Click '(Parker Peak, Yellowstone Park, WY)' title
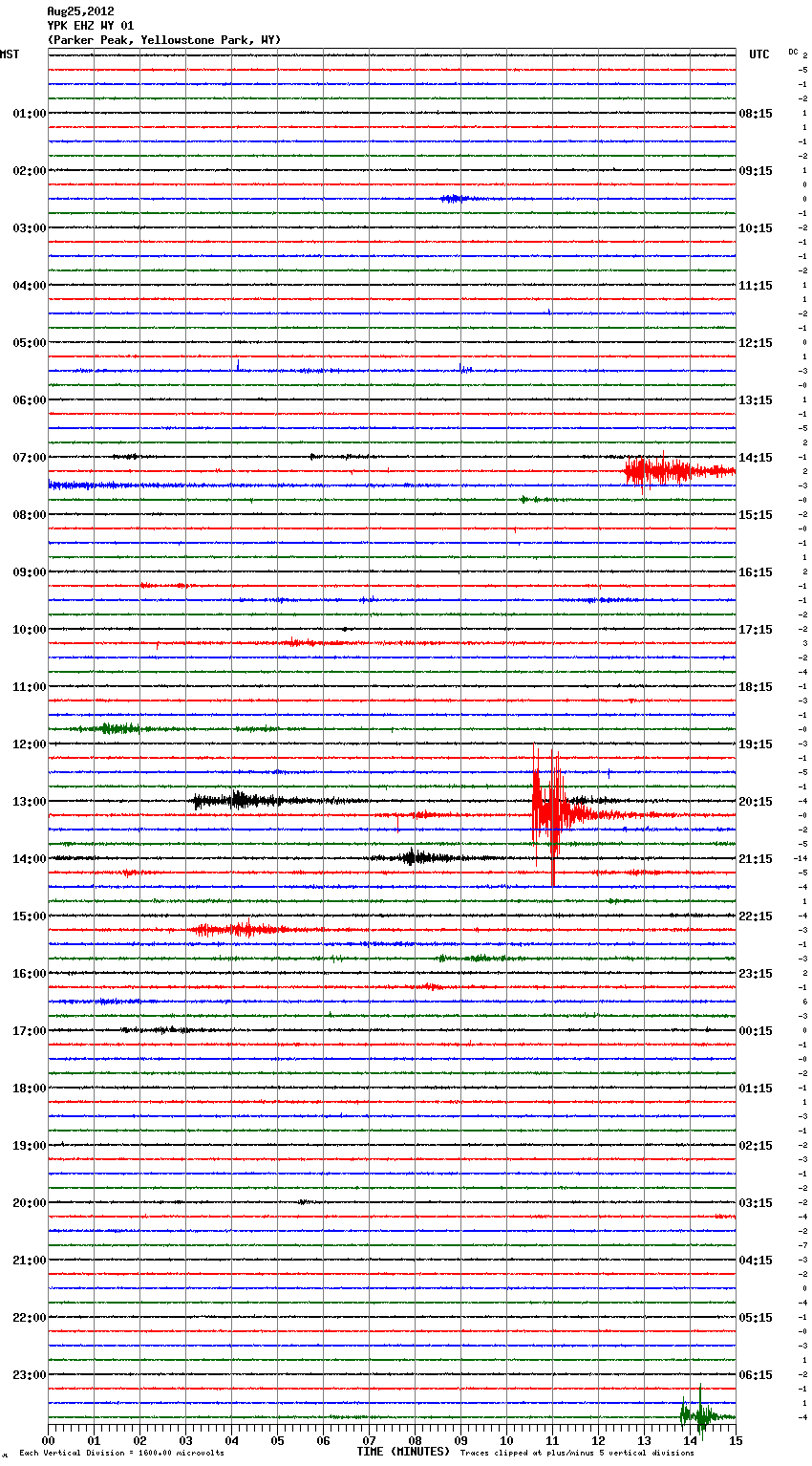Viewport: 812px width, 1466px height. [x=164, y=40]
